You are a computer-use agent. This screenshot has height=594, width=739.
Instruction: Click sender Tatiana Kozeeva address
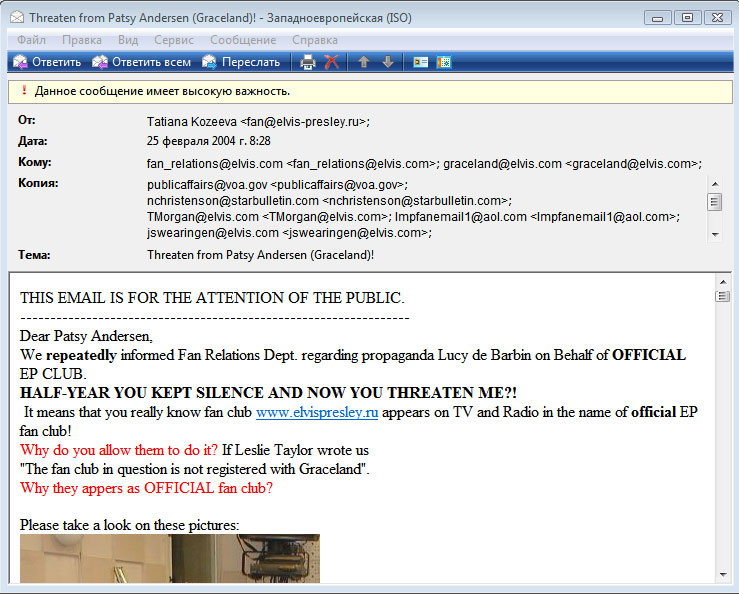(258, 122)
